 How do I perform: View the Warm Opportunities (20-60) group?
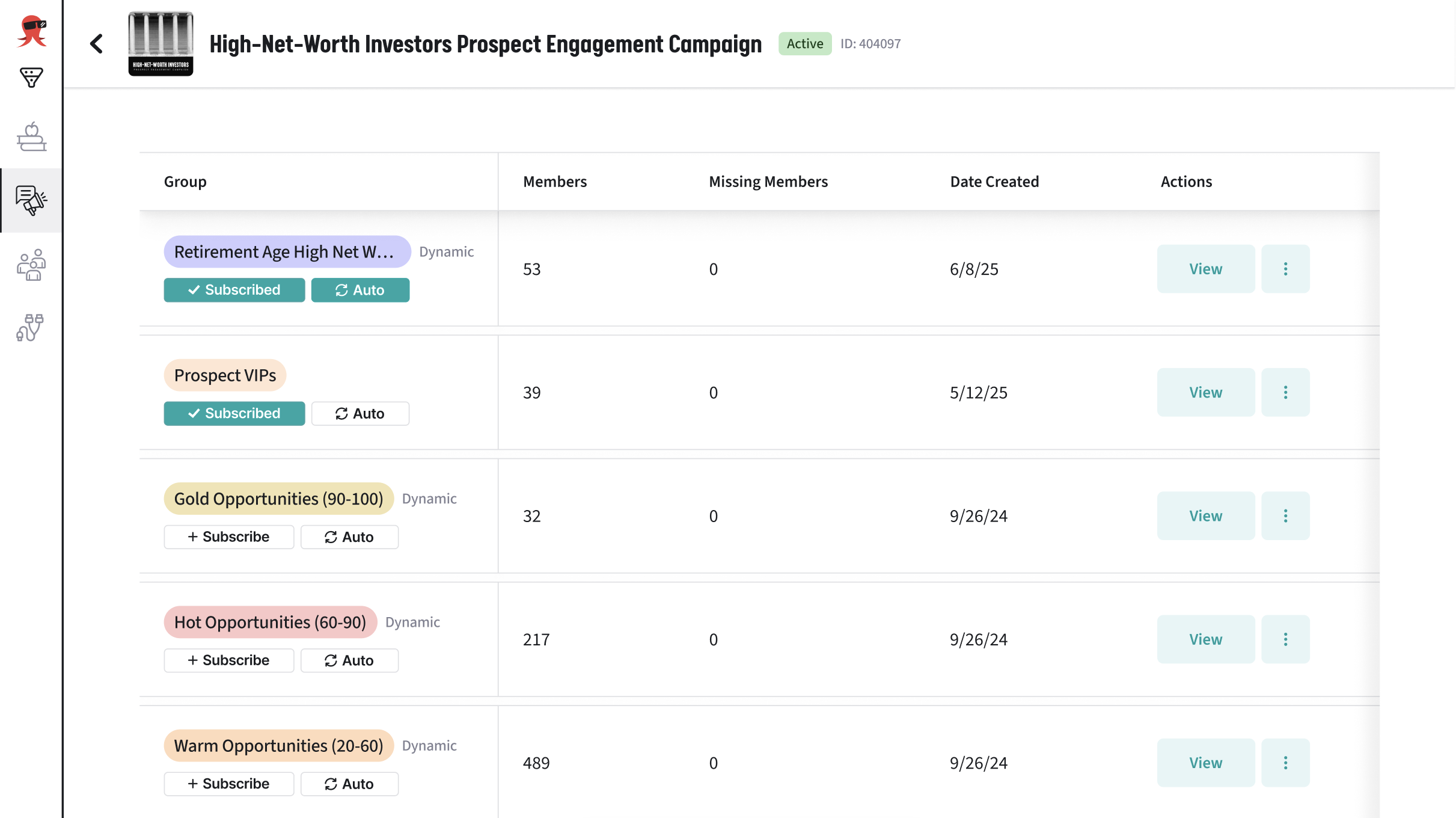(x=1205, y=763)
